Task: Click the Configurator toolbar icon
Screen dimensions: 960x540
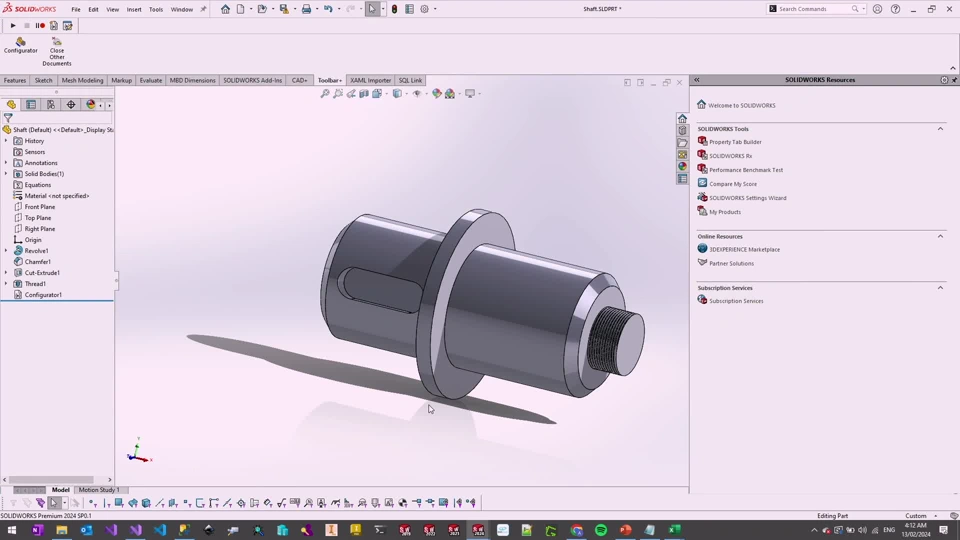Action: click(20, 42)
